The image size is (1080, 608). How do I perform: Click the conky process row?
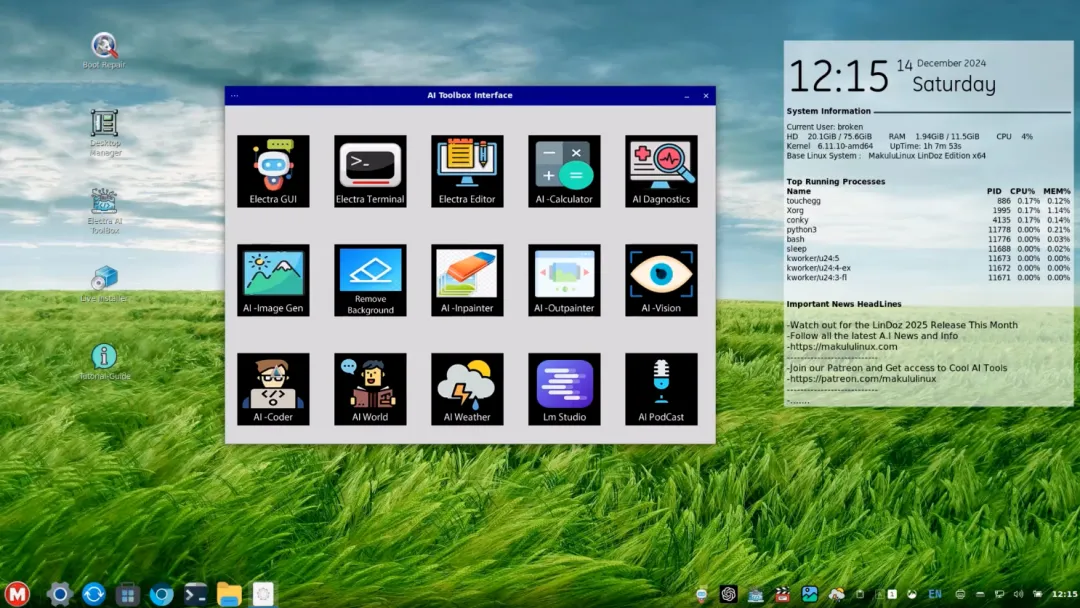pos(928,220)
